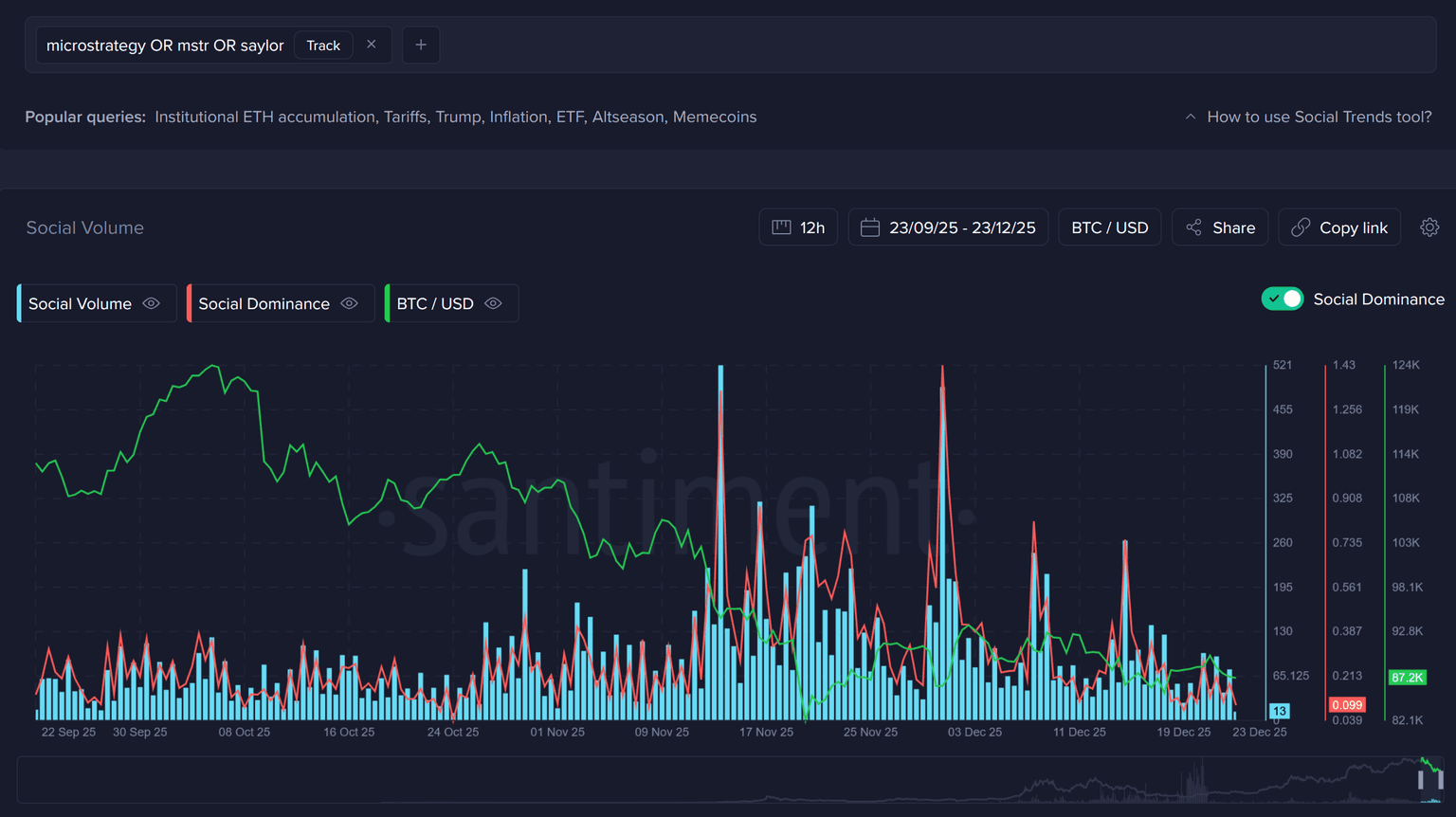Remove the microstrategy search query with X
The width and height of the screenshot is (1456, 817).
pyautogui.click(x=372, y=45)
